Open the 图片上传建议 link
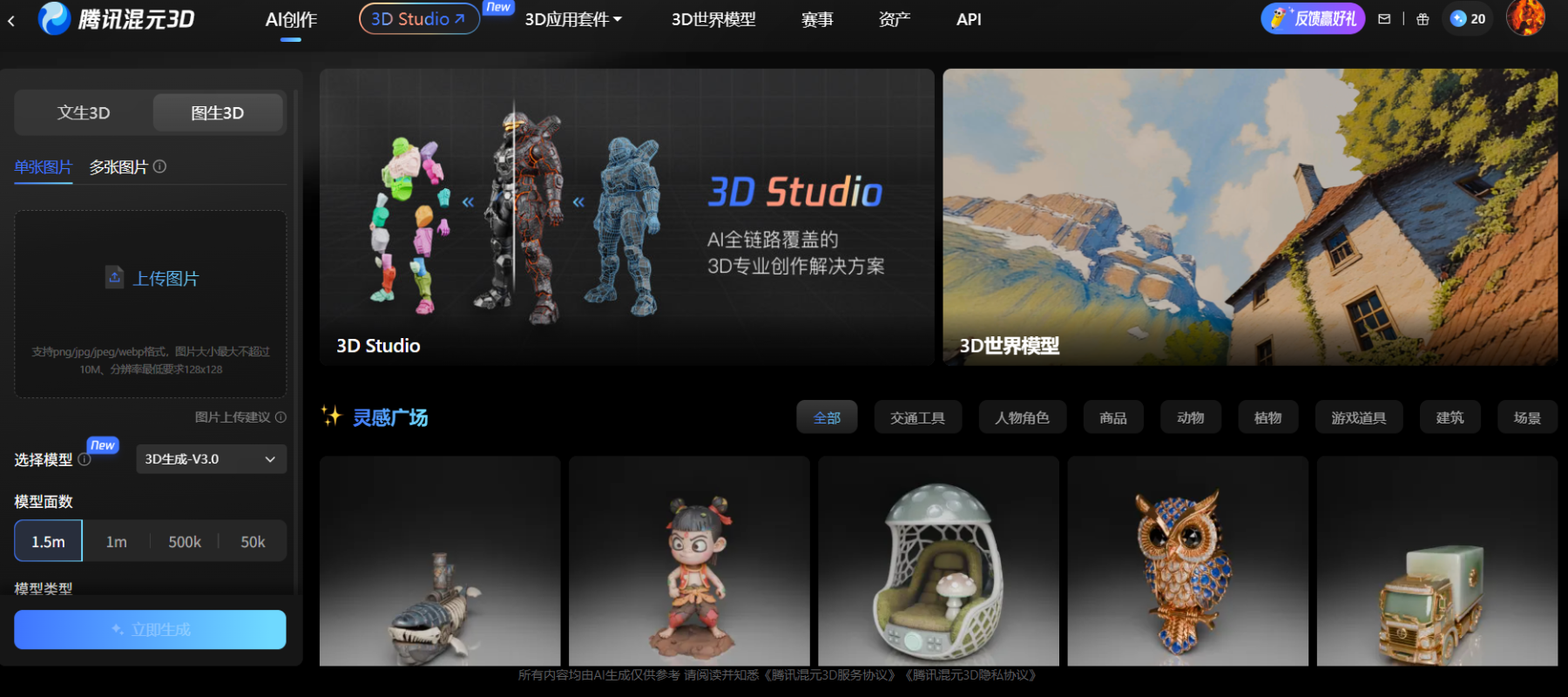The width and height of the screenshot is (1568, 697). [x=233, y=417]
